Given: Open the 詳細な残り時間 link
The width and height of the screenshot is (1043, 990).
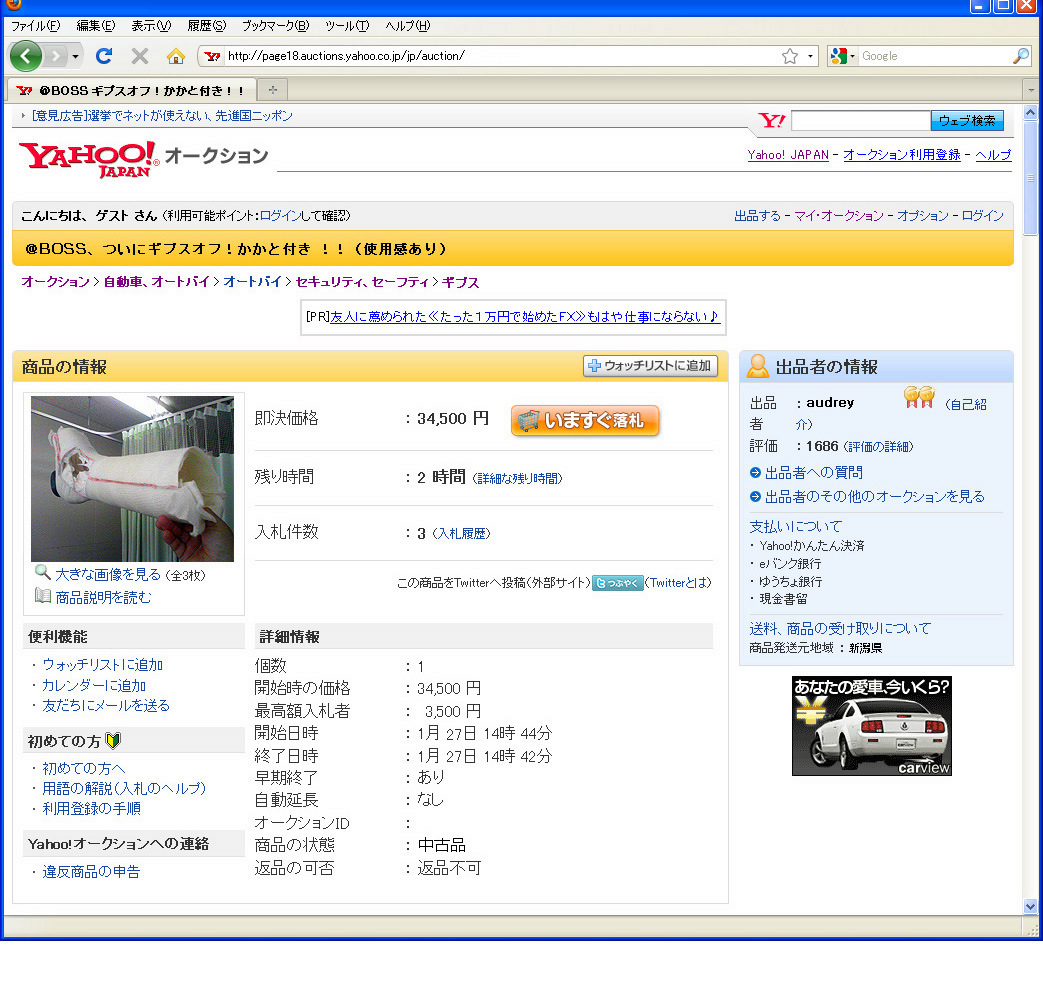Looking at the screenshot, I should point(517,478).
